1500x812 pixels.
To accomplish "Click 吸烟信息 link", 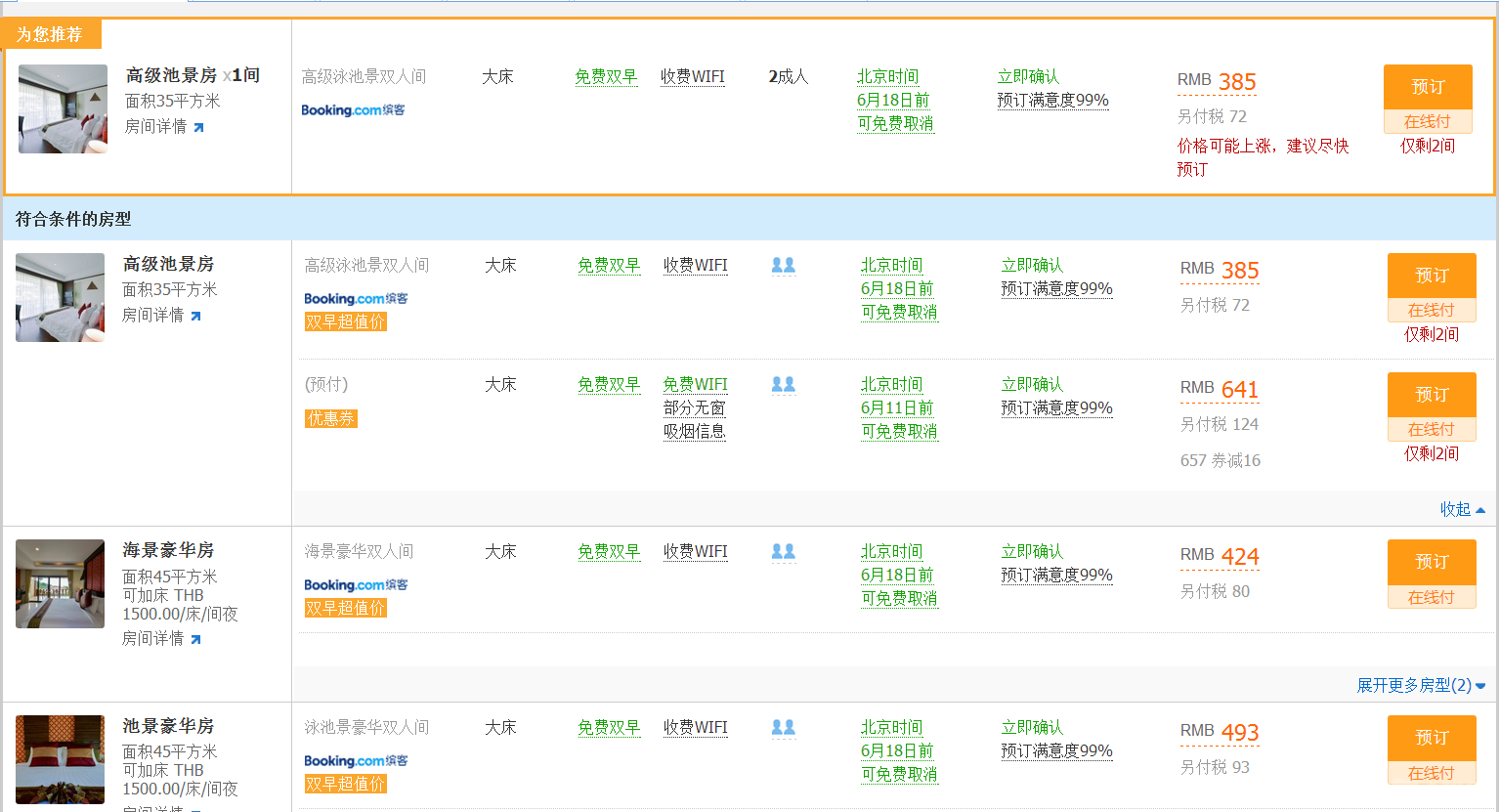I will tap(695, 431).
